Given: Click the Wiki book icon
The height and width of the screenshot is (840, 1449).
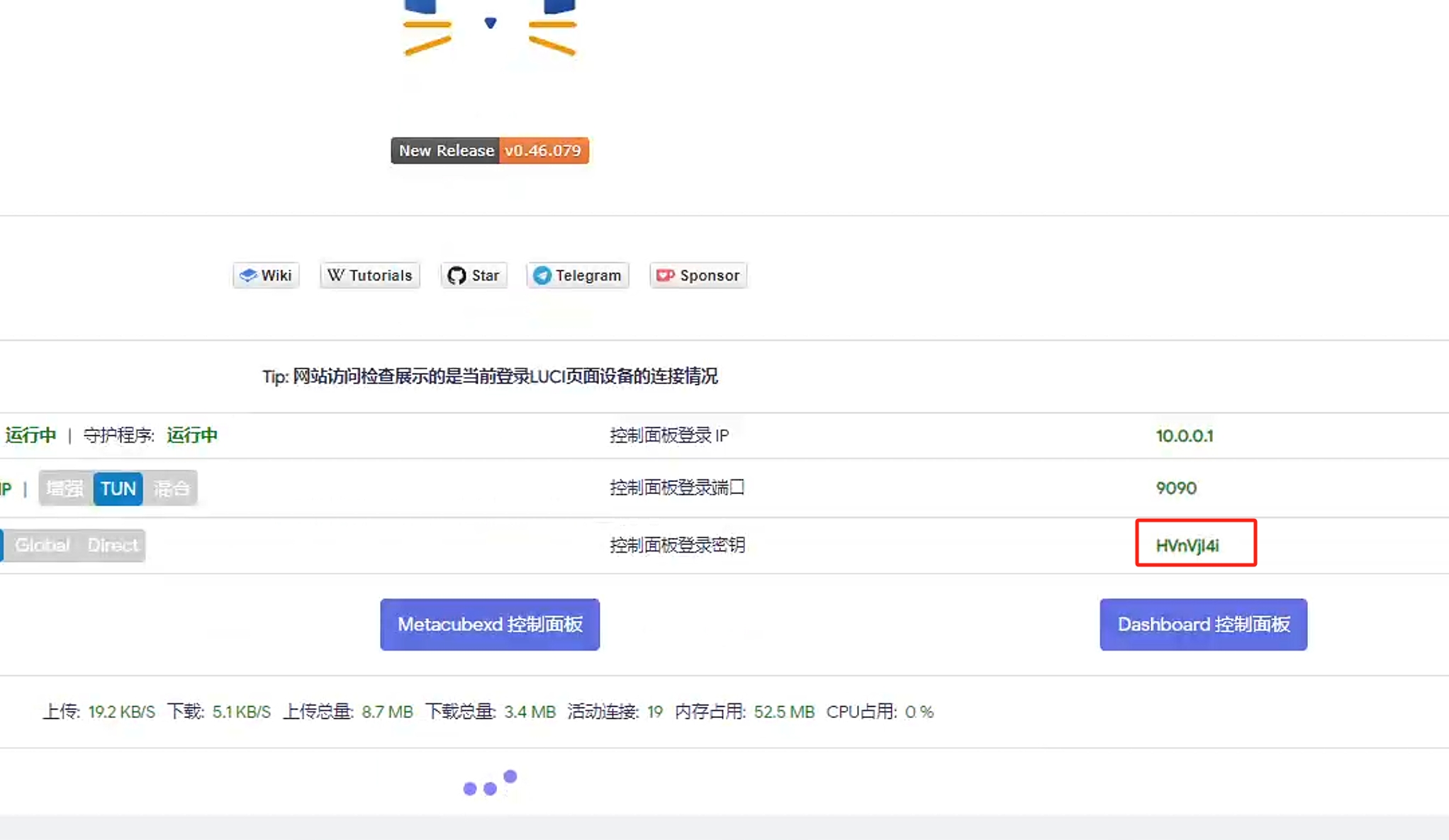Looking at the screenshot, I should tap(250, 275).
